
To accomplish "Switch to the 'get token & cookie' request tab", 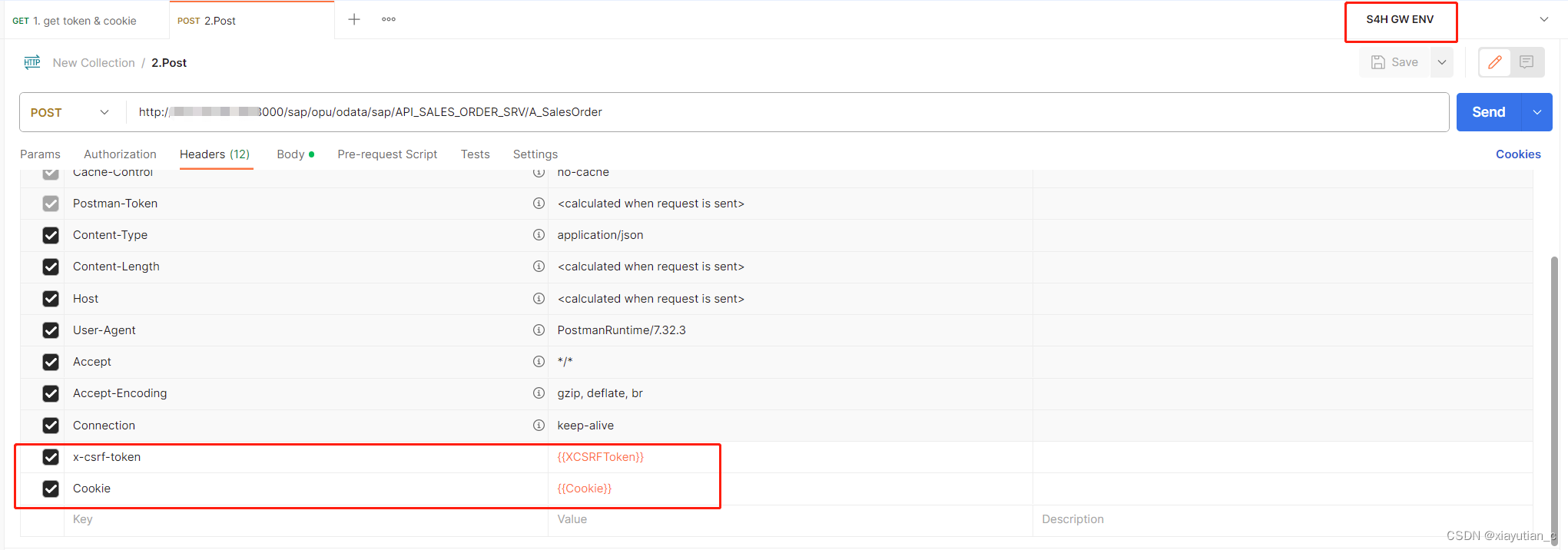I will pos(85,21).
